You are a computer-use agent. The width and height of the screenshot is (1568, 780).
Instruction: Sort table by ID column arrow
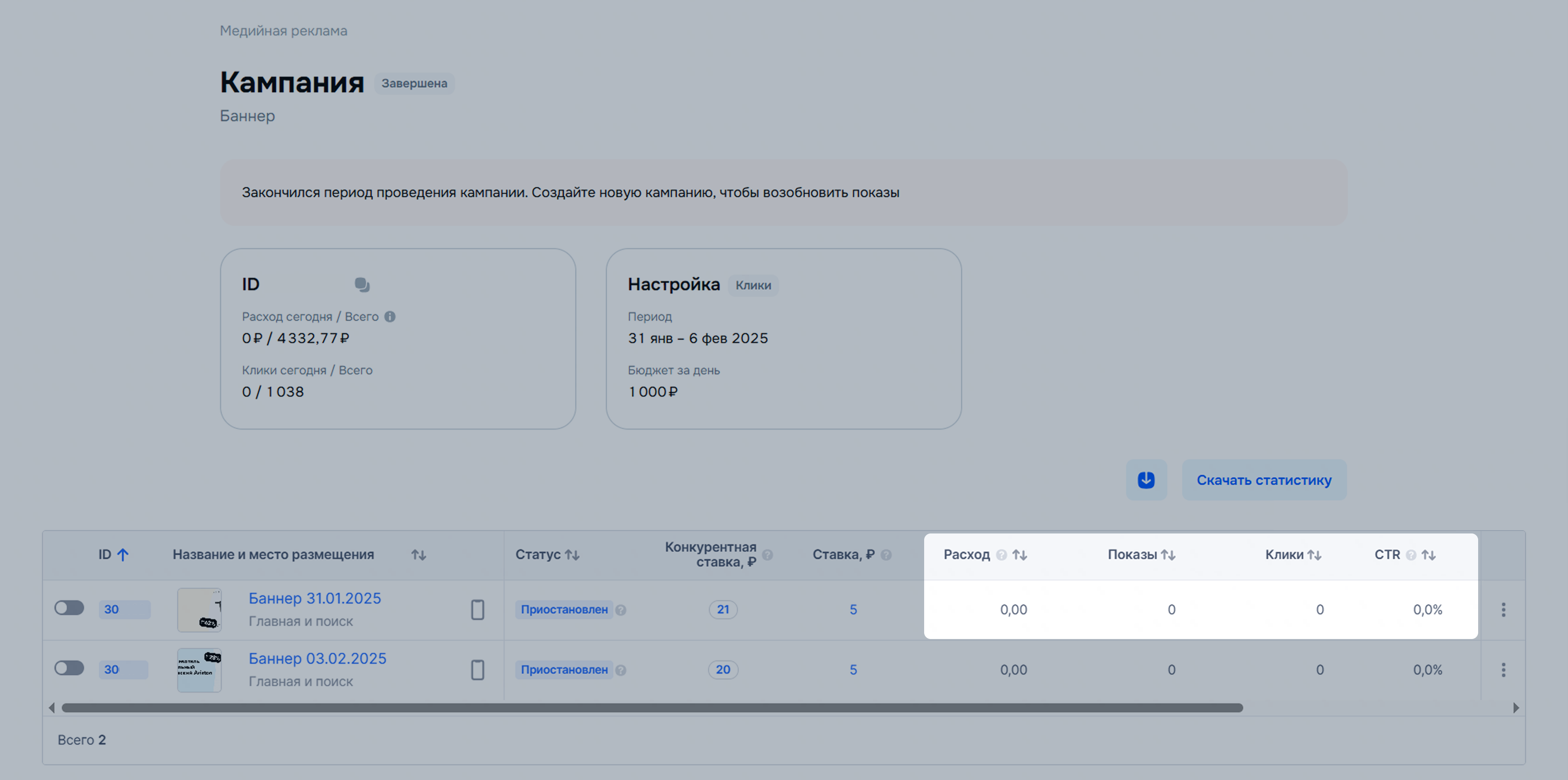point(123,555)
